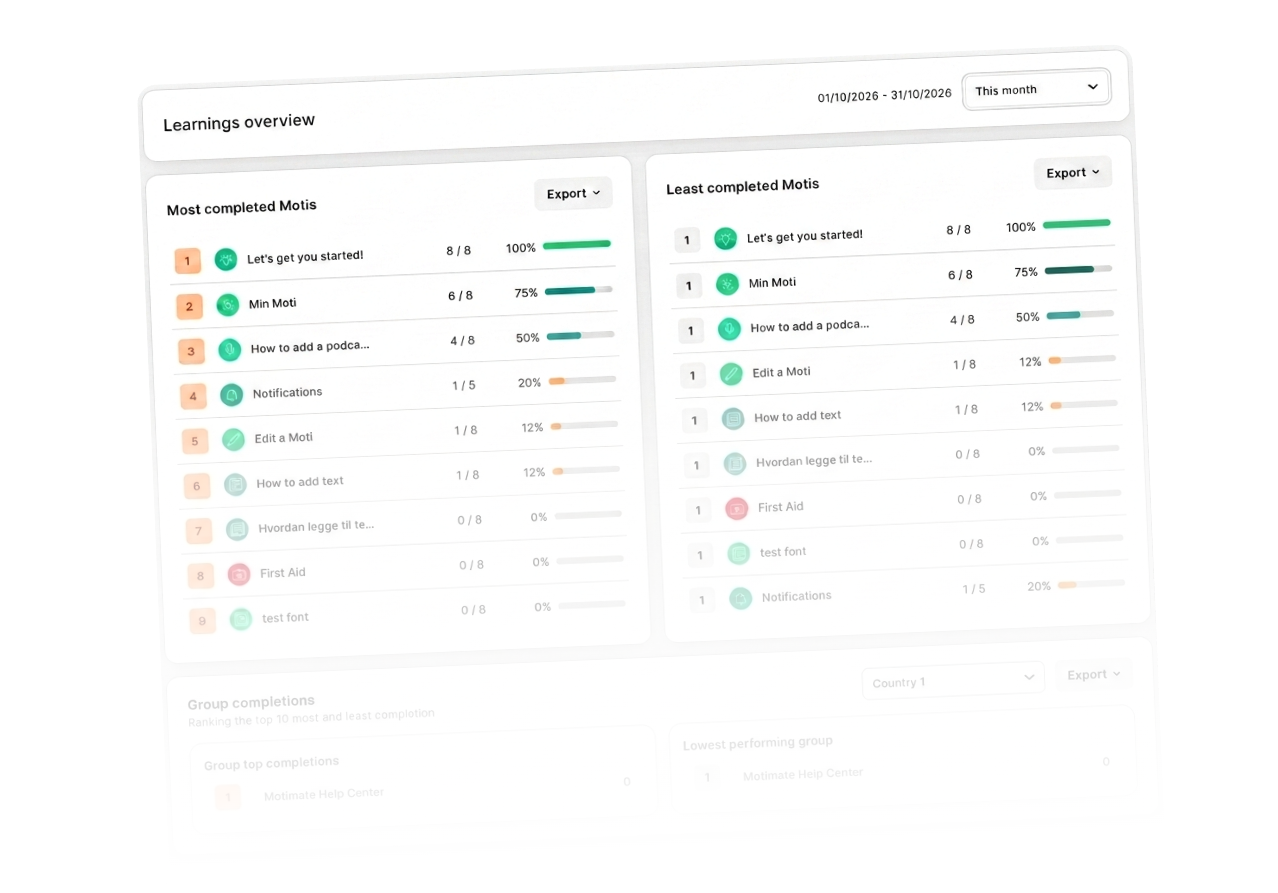Click the podcast microphone icon in Most completed Motis
Screen dimensions: 1278x893
coord(230,350)
